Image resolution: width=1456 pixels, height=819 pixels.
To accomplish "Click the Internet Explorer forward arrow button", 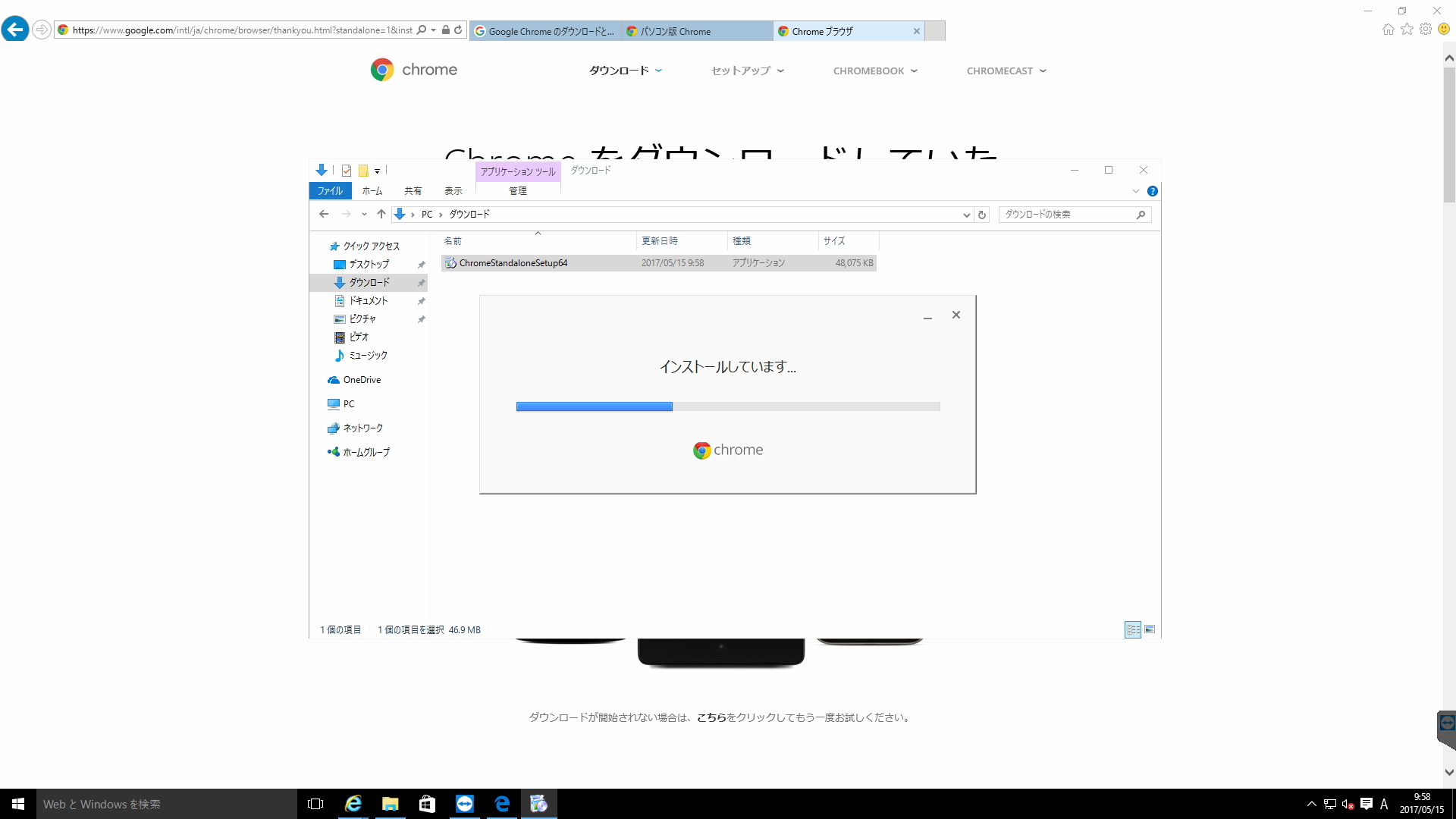I will tap(42, 30).
